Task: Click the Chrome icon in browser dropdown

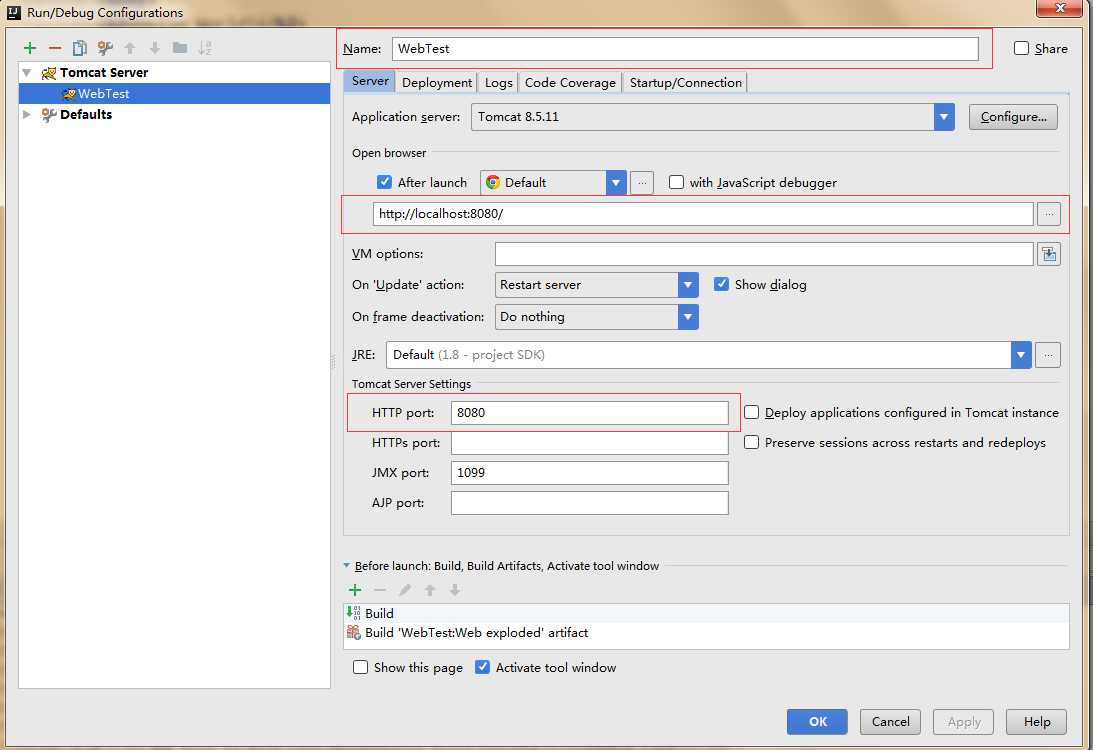Action: tap(493, 183)
